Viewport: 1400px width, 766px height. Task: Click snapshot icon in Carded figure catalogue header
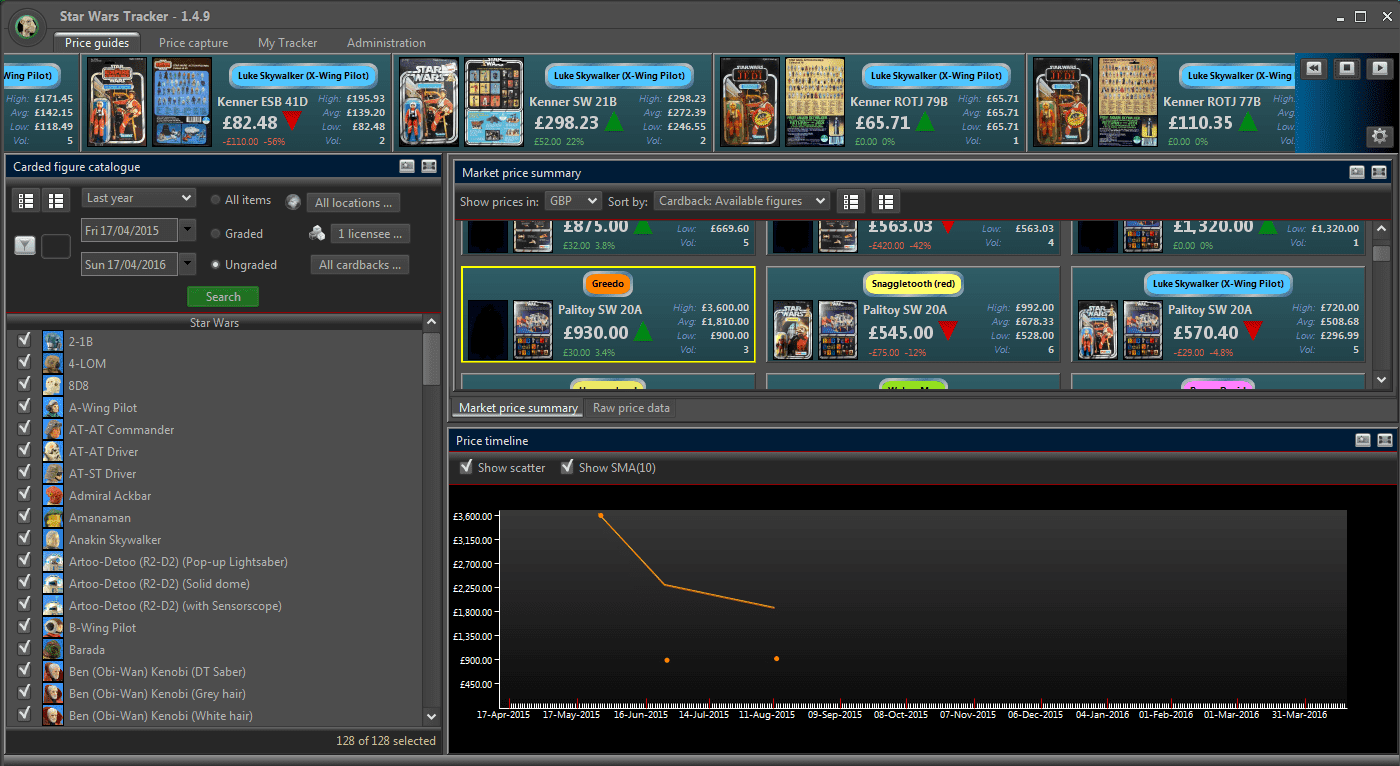(x=407, y=167)
